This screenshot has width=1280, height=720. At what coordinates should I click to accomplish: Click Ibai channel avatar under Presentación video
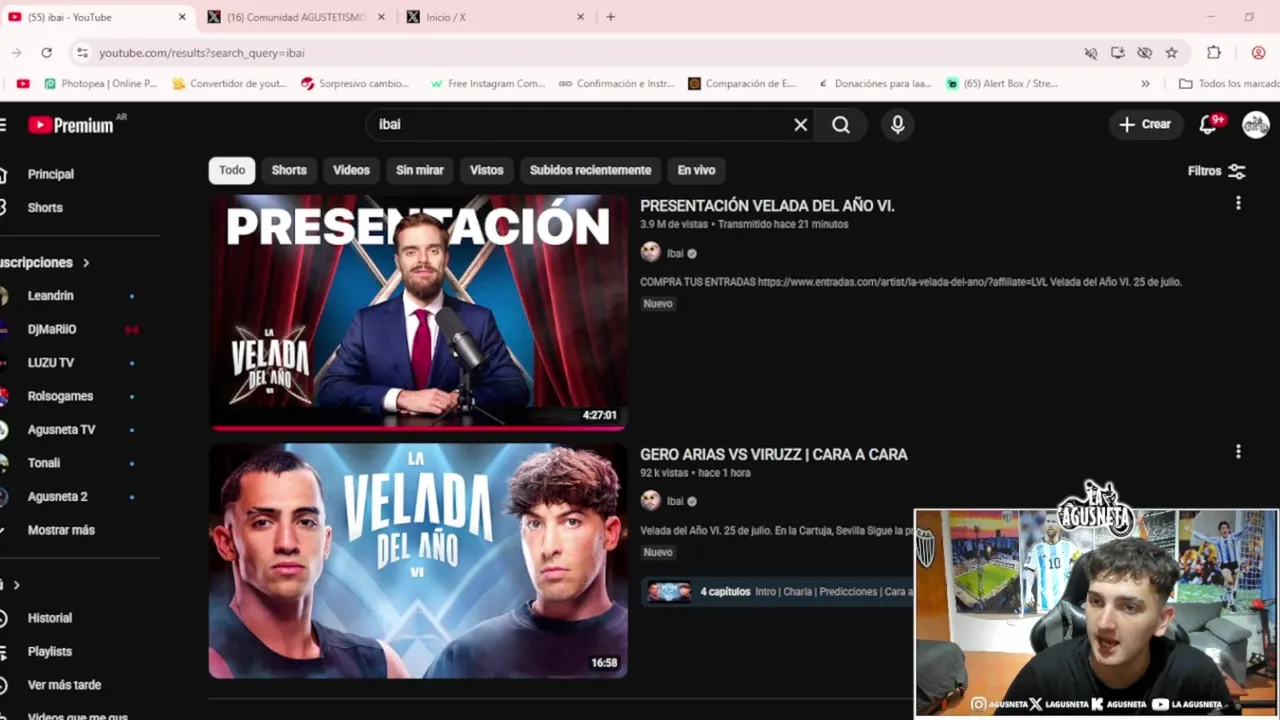coord(650,253)
